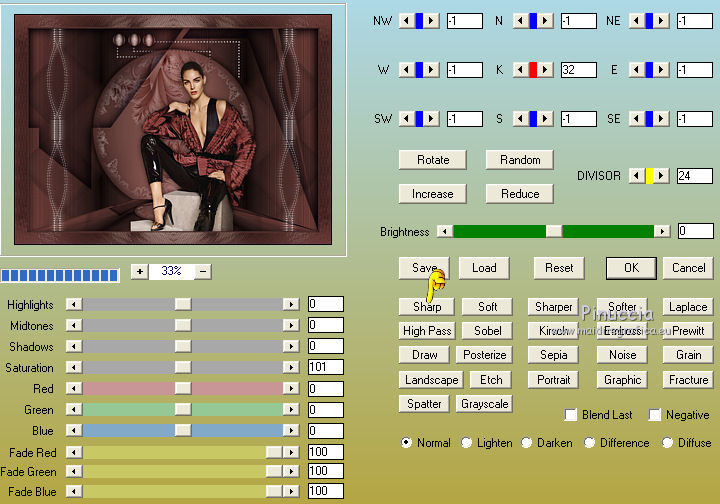The width and height of the screenshot is (720, 504).
Task: Click the Random button
Action: click(x=520, y=160)
